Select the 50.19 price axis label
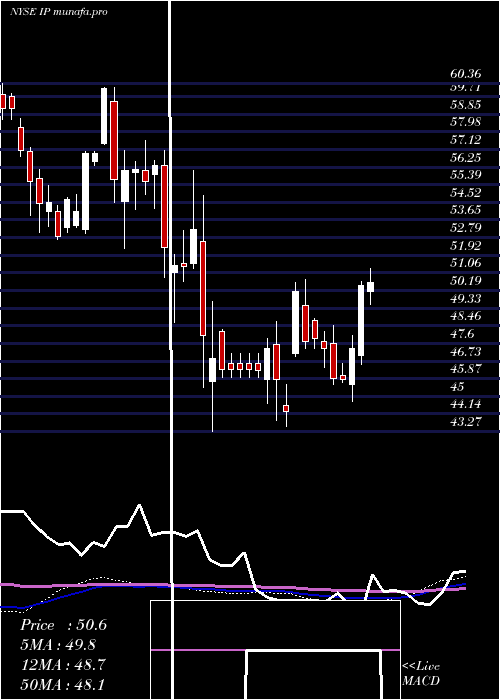Viewport: 500px width, 700px height. point(465,281)
